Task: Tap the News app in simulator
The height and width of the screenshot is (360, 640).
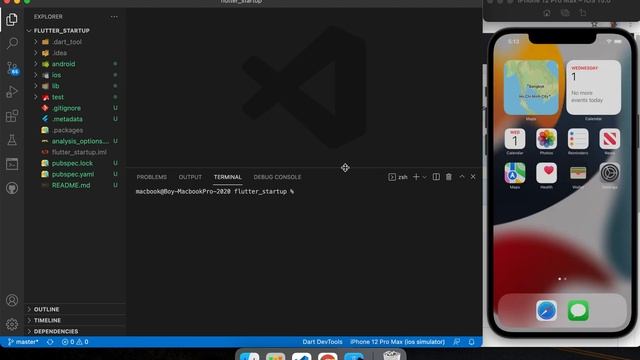Action: [610, 139]
